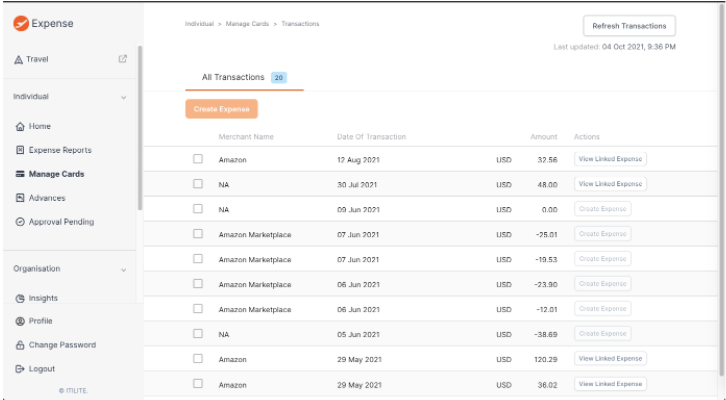Click Refresh Transactions button
The image size is (726, 400).
pyautogui.click(x=629, y=26)
